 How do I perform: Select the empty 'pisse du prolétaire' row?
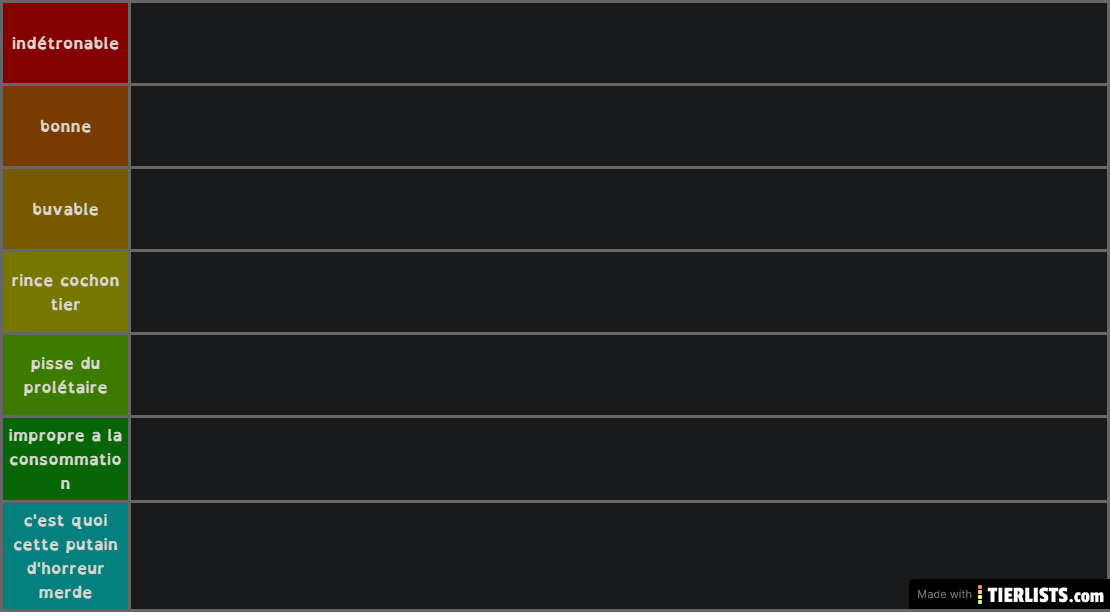click(x=619, y=375)
